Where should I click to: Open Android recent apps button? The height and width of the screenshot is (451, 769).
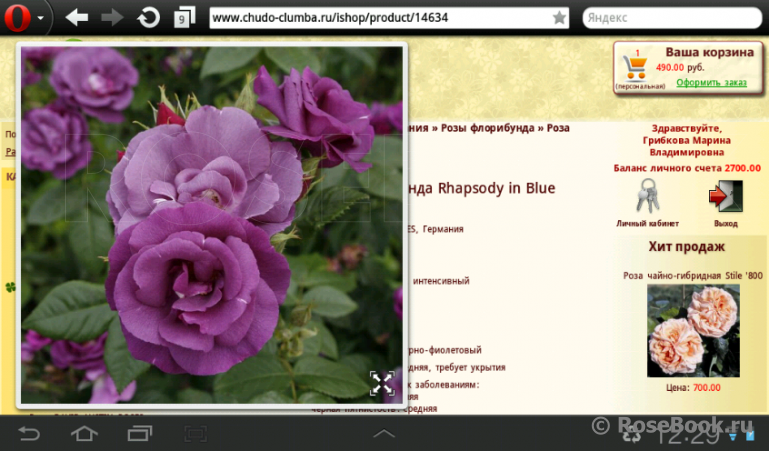coord(140,433)
